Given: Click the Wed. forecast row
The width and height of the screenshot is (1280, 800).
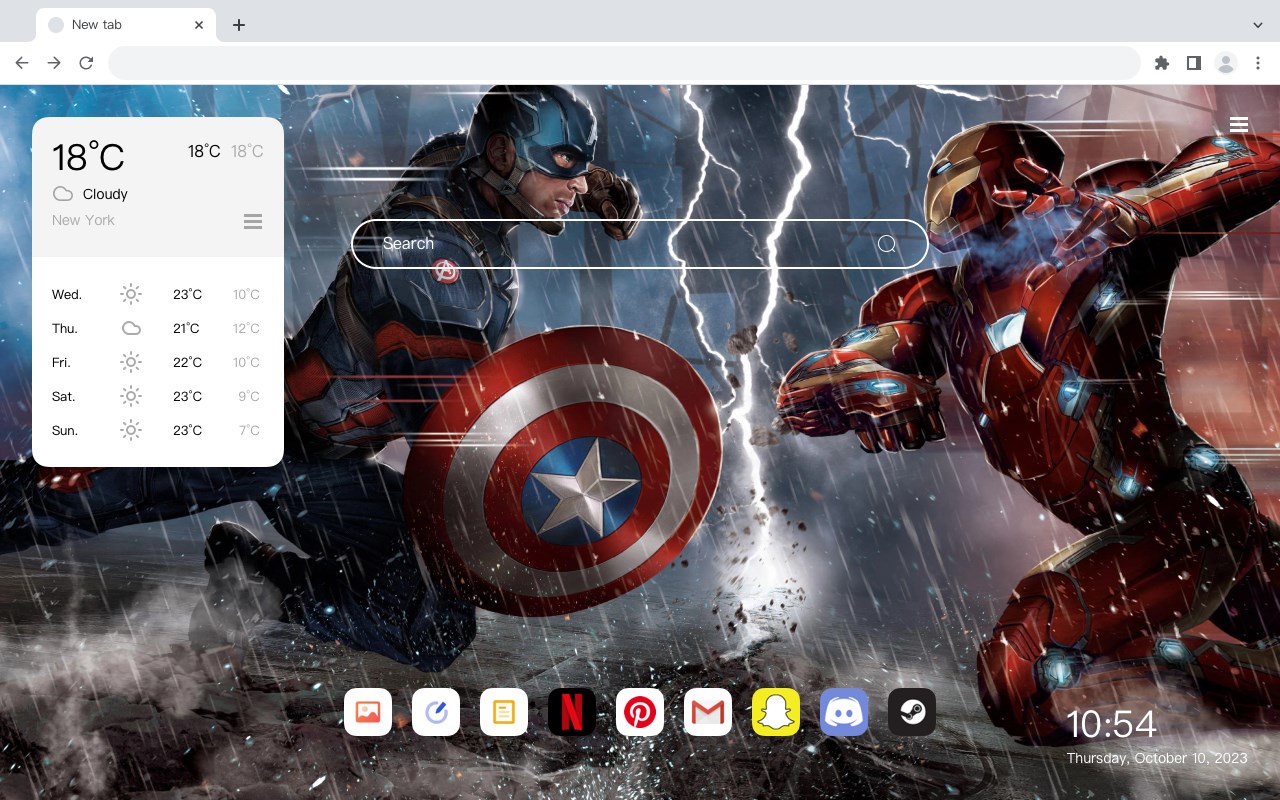Looking at the screenshot, I should [x=157, y=294].
